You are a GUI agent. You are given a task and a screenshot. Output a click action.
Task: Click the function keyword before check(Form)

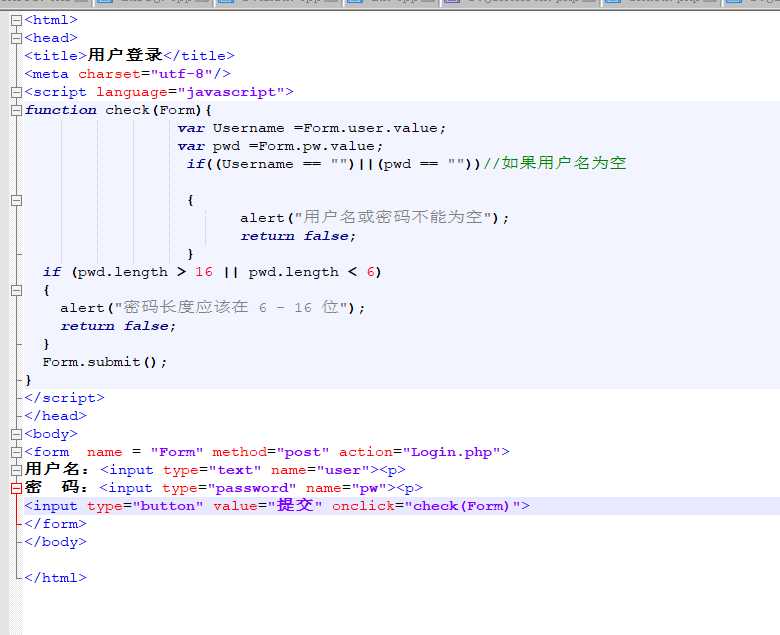point(61,110)
